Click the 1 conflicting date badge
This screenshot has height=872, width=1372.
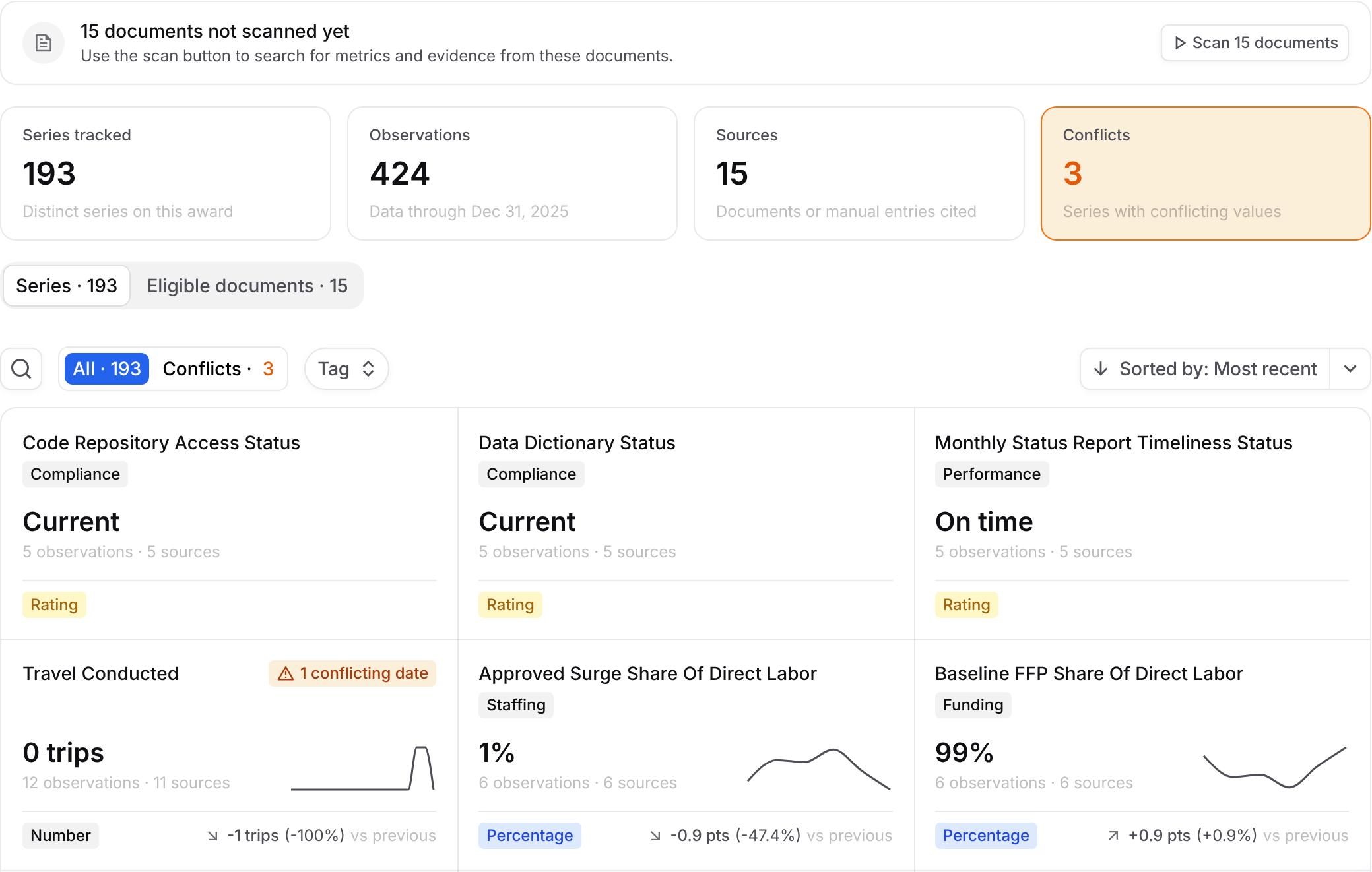tap(352, 673)
